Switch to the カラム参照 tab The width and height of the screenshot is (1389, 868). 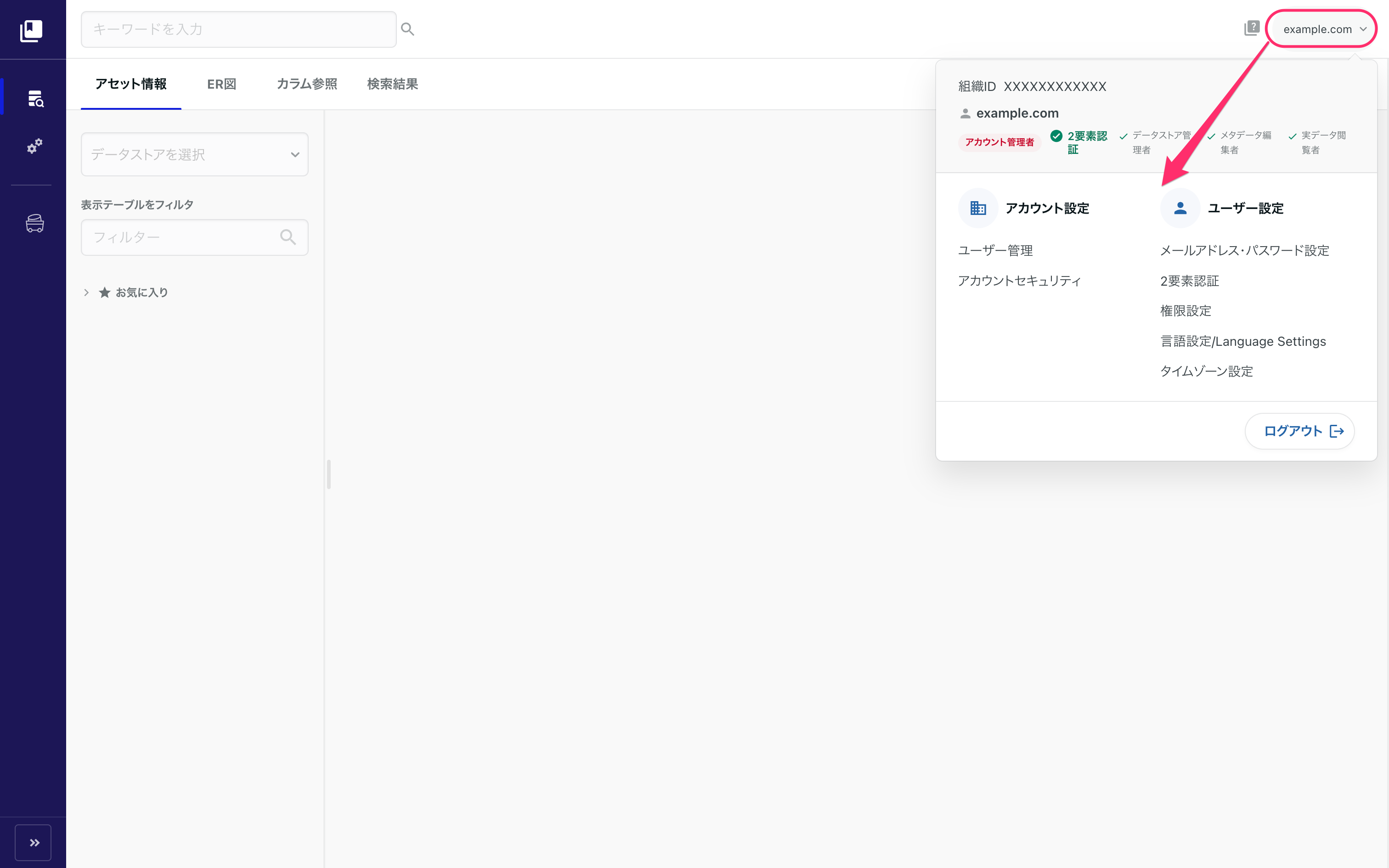(307, 85)
